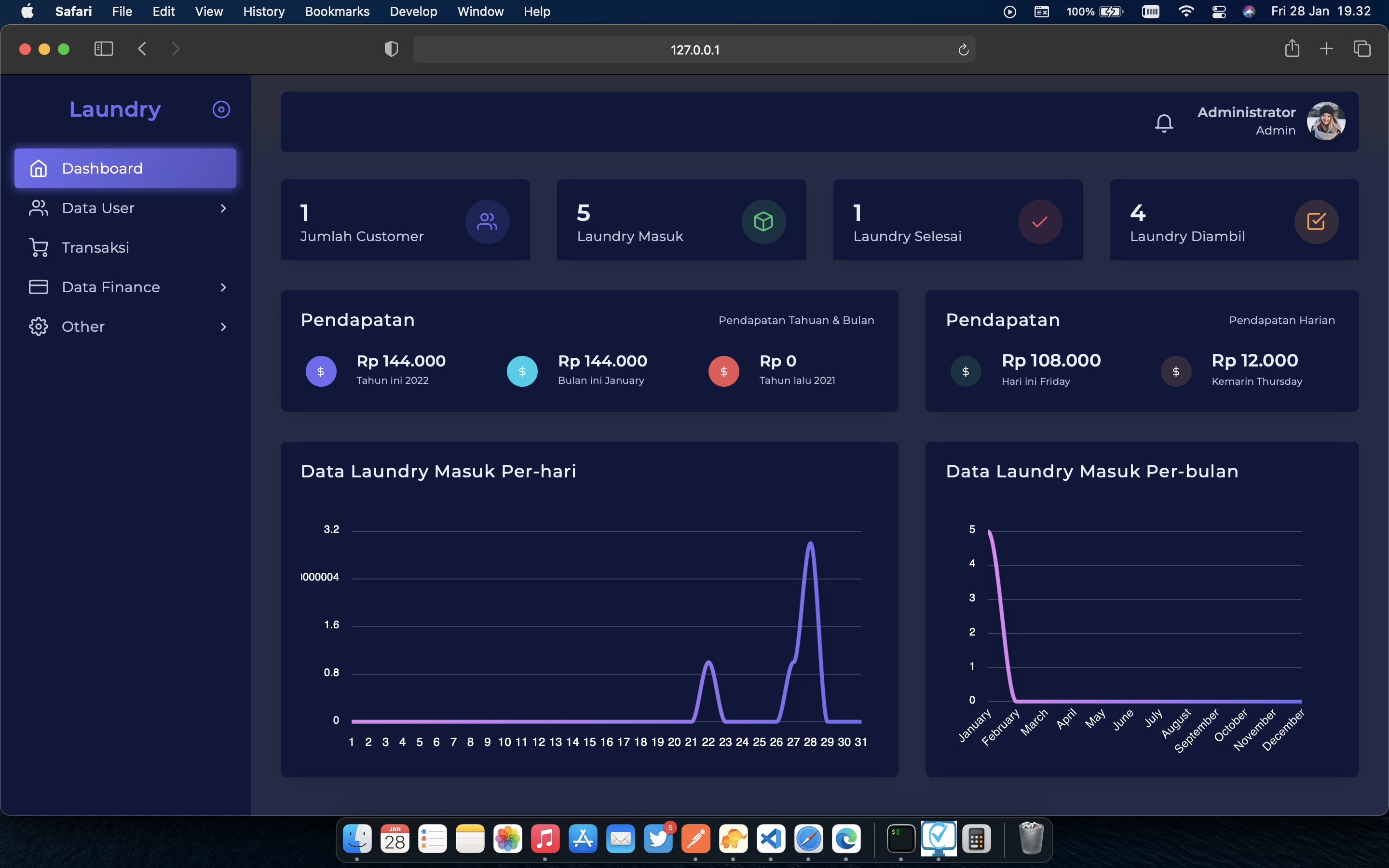Image resolution: width=1389 pixels, height=868 pixels.
Task: Toggle Safari sidebar button
Action: click(103, 49)
